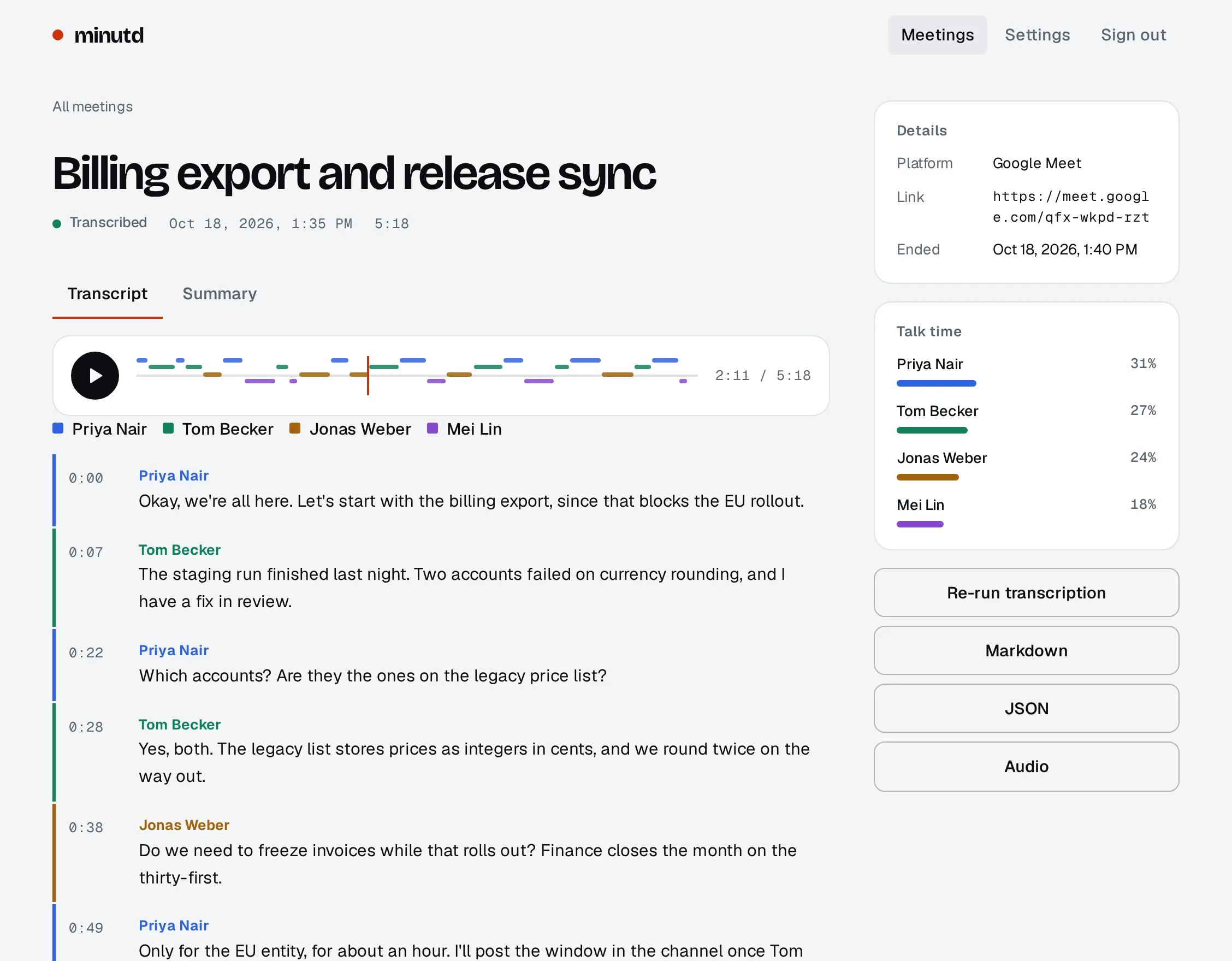The height and width of the screenshot is (961, 1232).
Task: Open Settings in the top navigation
Action: click(x=1037, y=35)
